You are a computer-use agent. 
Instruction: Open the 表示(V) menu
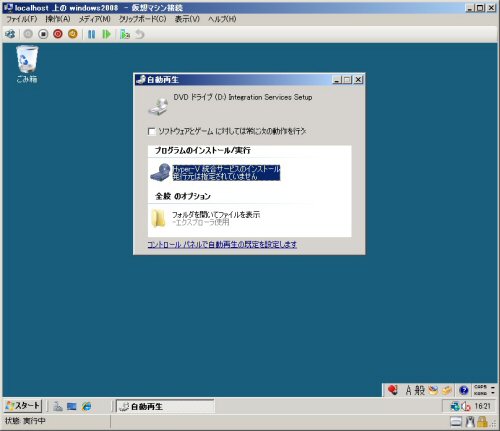coord(187,19)
